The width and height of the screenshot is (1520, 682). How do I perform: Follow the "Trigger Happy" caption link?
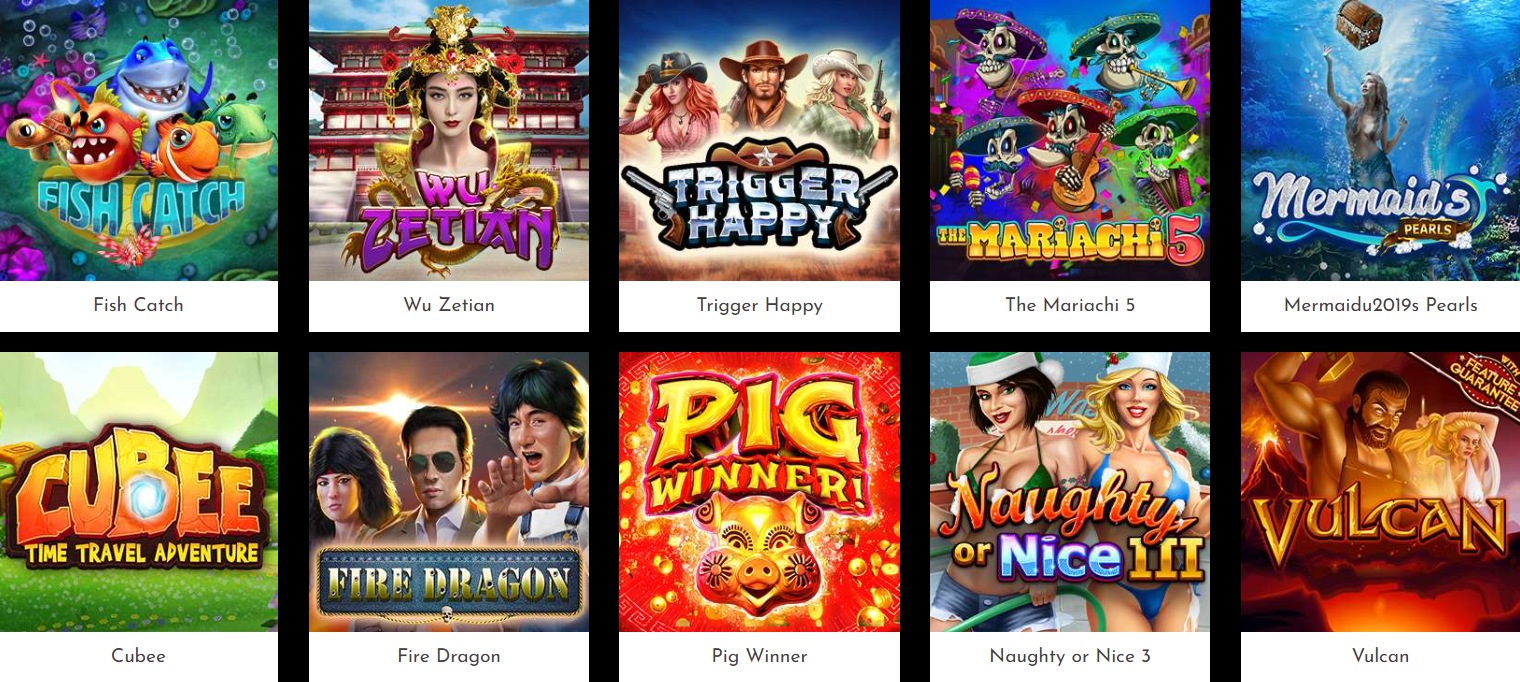click(x=759, y=305)
